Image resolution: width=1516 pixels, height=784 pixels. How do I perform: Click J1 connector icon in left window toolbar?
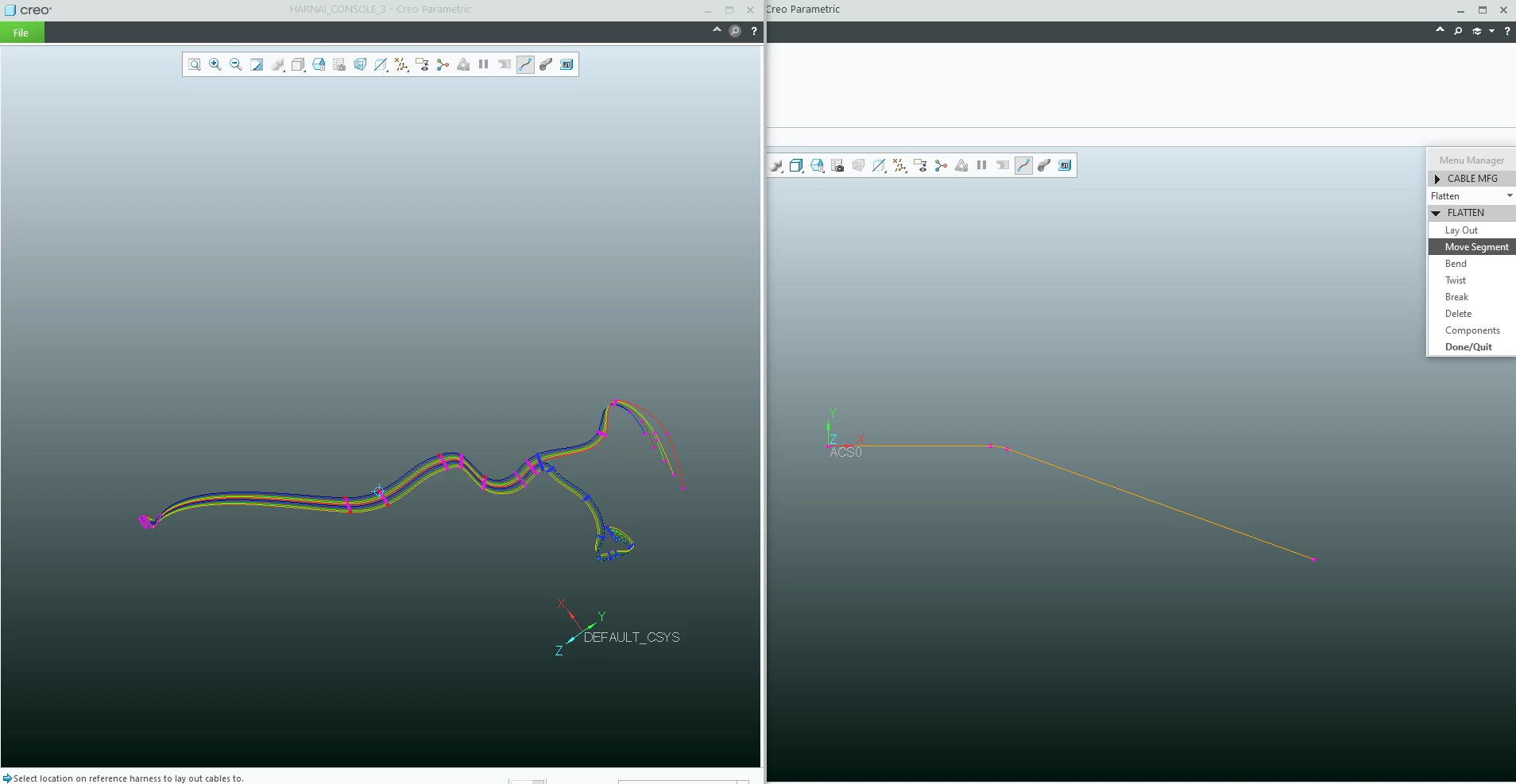[567, 65]
